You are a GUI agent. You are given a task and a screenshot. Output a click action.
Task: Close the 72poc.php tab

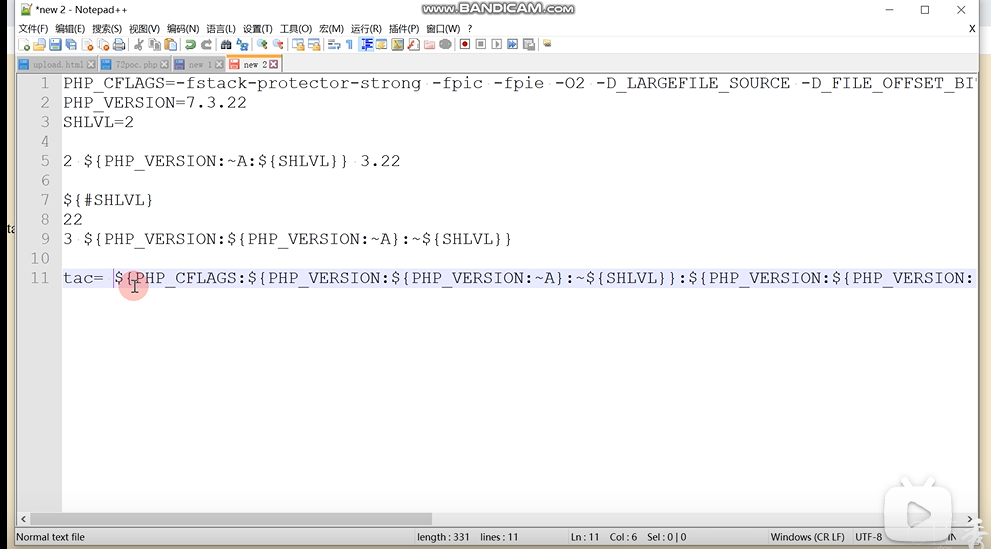click(164, 64)
